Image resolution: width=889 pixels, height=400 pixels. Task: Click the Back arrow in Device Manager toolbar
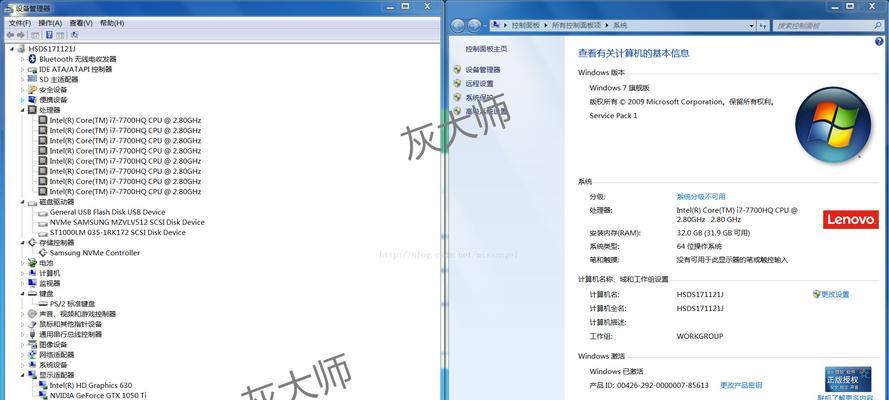click(x=10, y=35)
